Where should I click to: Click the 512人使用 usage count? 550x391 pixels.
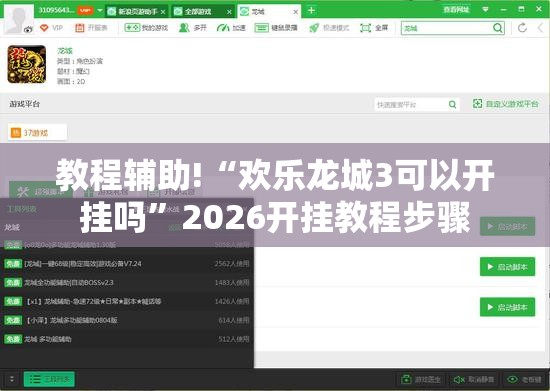coord(234,339)
